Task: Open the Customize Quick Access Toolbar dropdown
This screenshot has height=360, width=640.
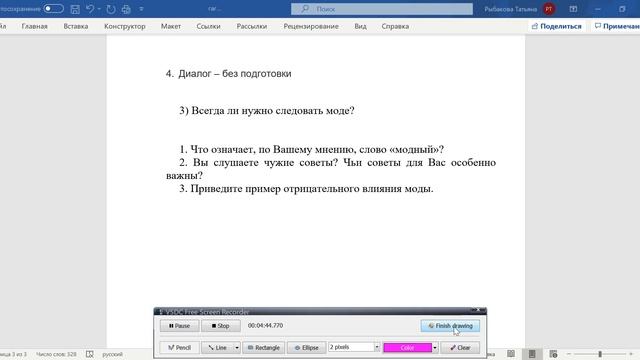Action: tap(141, 9)
